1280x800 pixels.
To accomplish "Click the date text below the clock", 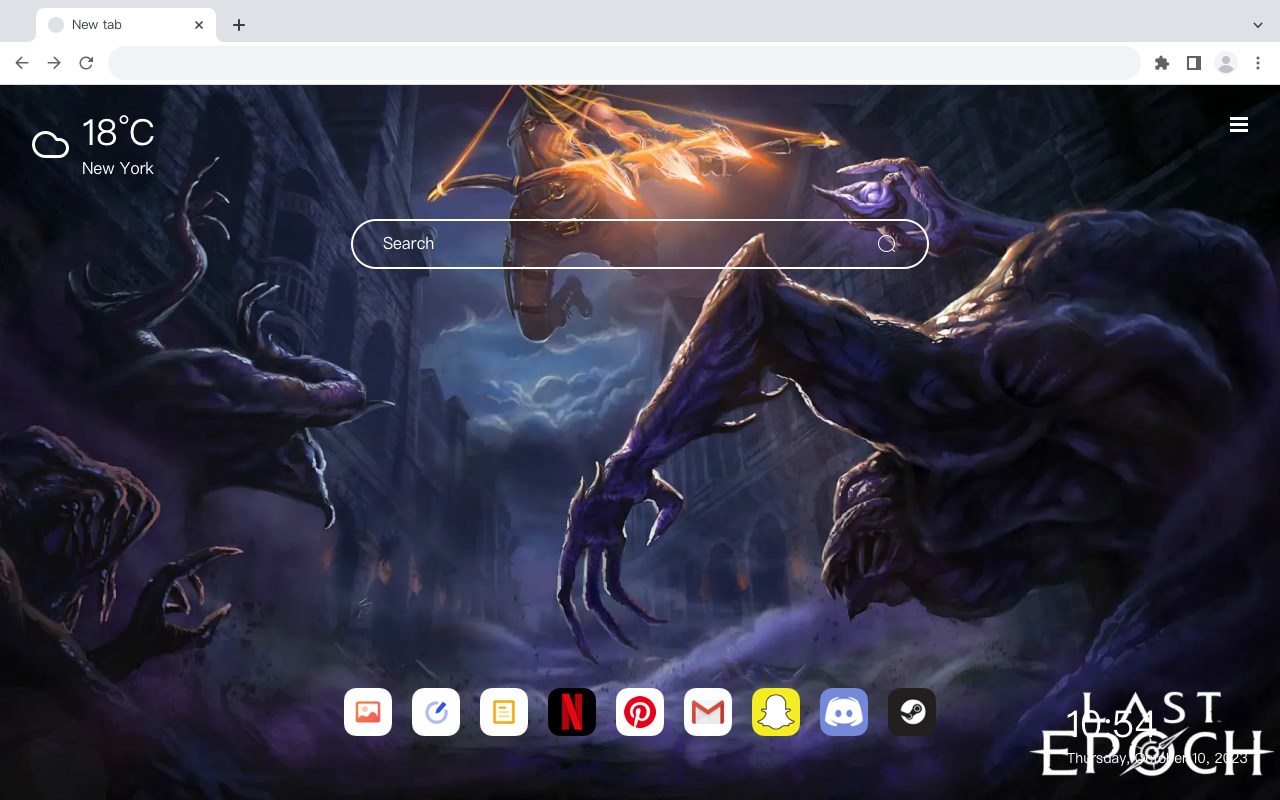I will pyautogui.click(x=1157, y=758).
